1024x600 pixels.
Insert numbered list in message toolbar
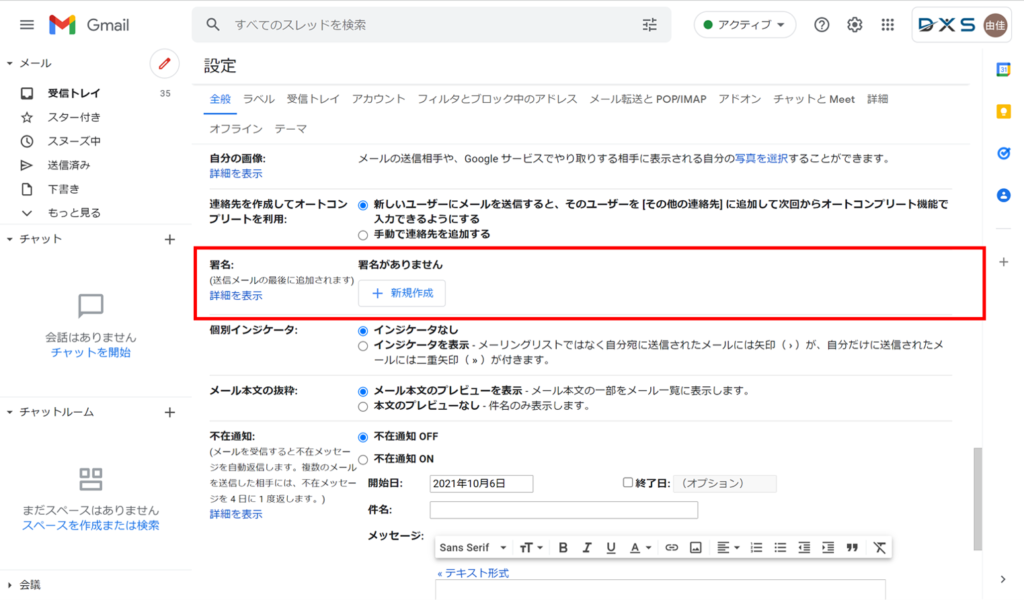click(x=756, y=548)
